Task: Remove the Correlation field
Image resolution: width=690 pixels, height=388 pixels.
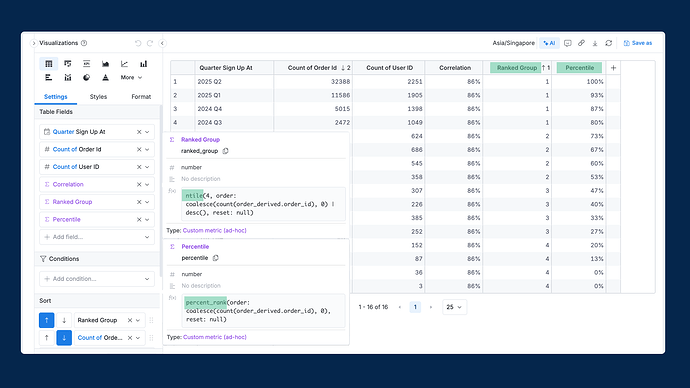Action: [x=139, y=184]
